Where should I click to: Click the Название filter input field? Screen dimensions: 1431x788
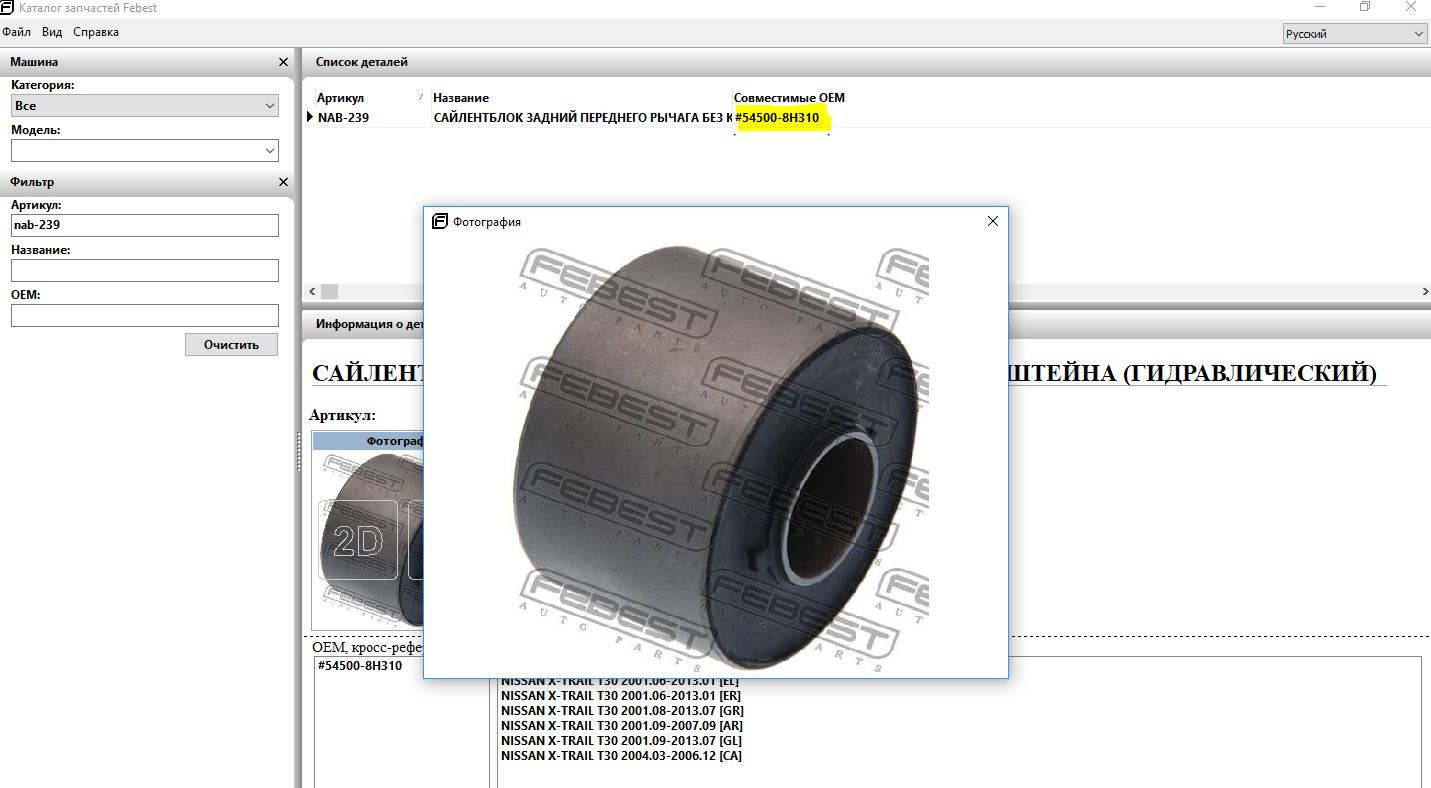click(x=145, y=270)
